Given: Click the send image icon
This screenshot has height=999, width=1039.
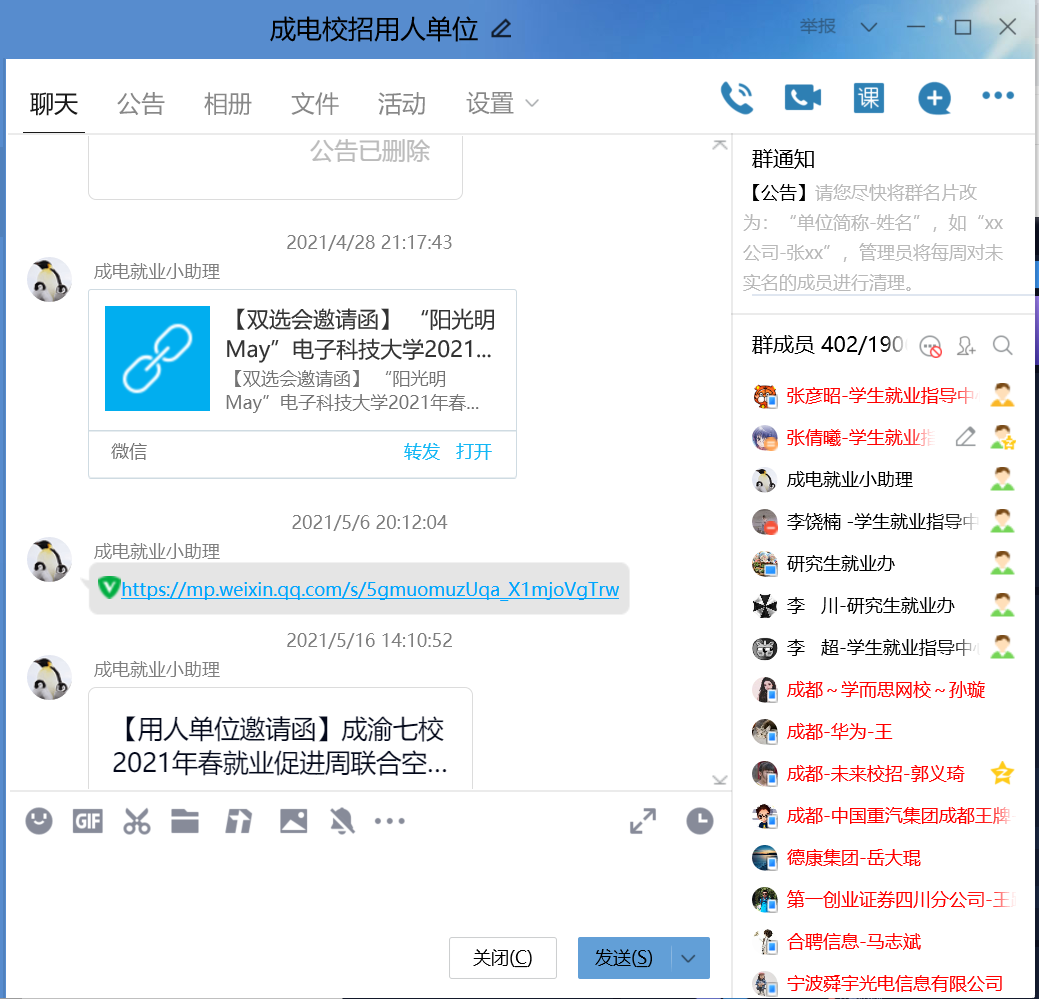Looking at the screenshot, I should (292, 821).
